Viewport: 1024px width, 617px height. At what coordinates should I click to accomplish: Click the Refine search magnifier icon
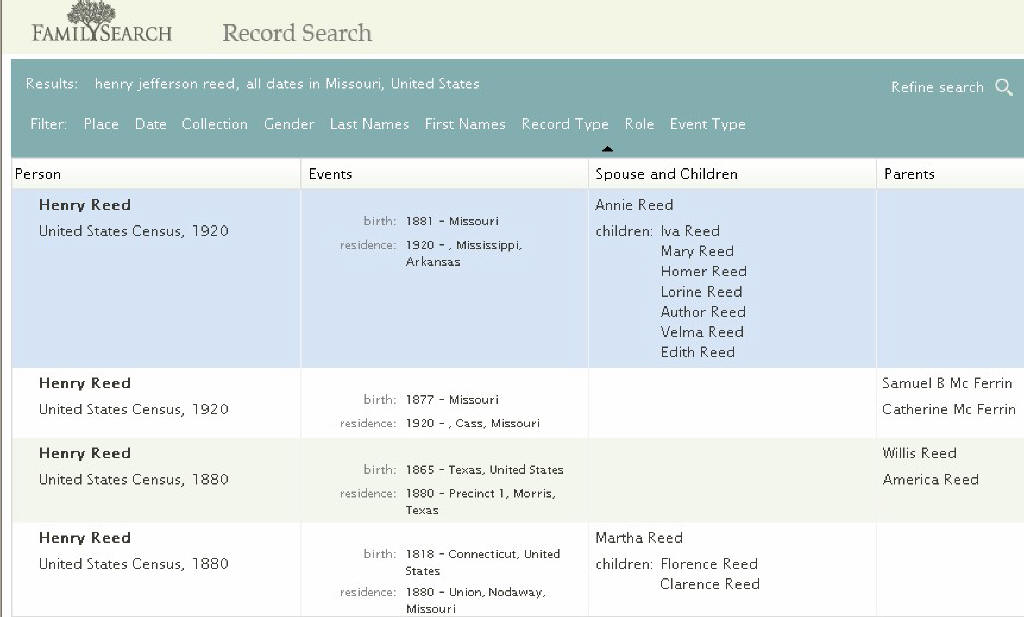point(1004,88)
